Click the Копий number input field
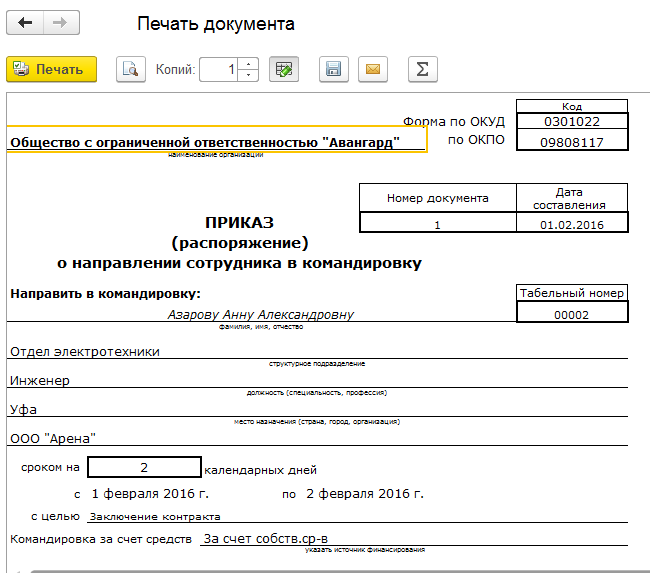 pos(218,69)
